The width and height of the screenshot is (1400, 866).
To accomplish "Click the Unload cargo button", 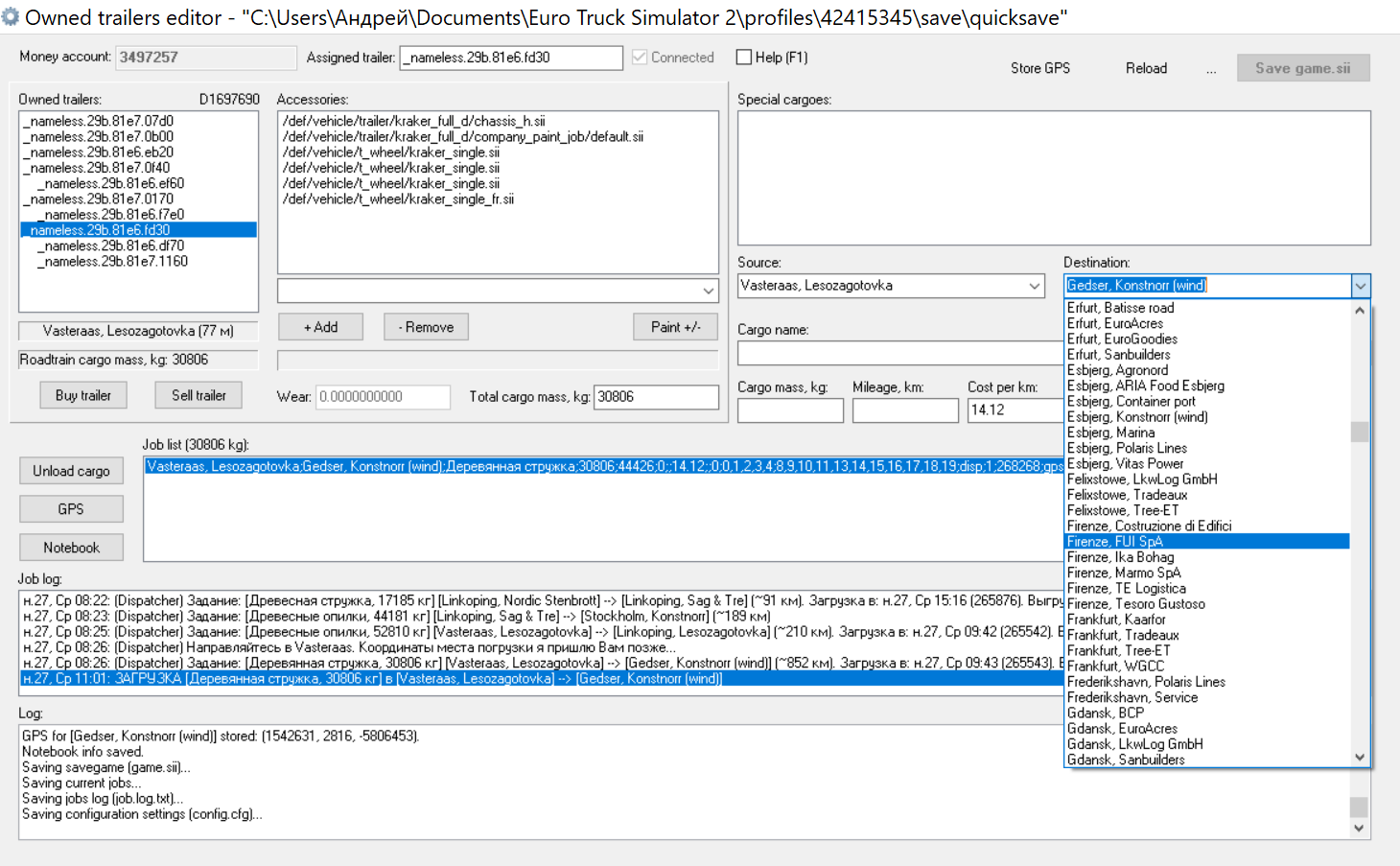I will pyautogui.click(x=71, y=471).
